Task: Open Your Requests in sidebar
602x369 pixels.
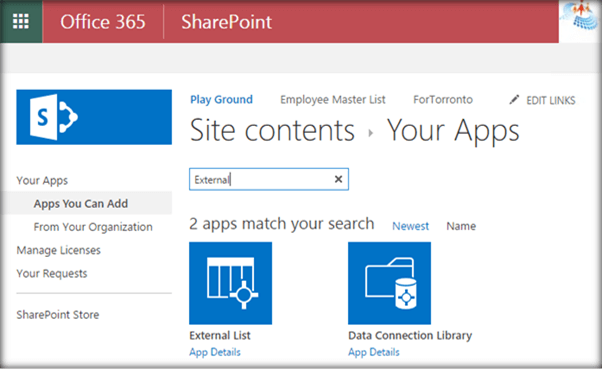Action: click(x=52, y=273)
